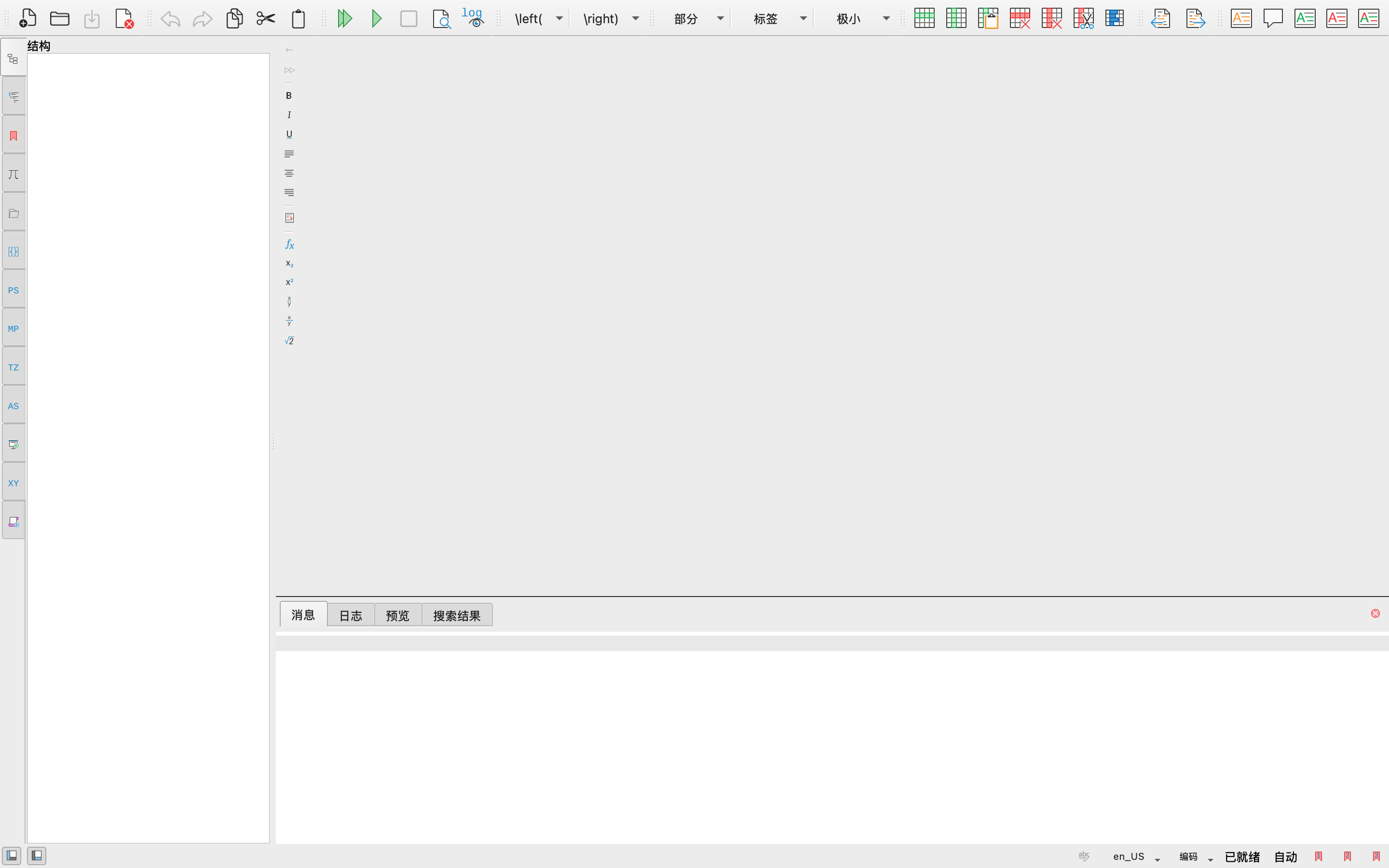
Task: Toggle the side panel visibility button
Action: (x=12, y=856)
